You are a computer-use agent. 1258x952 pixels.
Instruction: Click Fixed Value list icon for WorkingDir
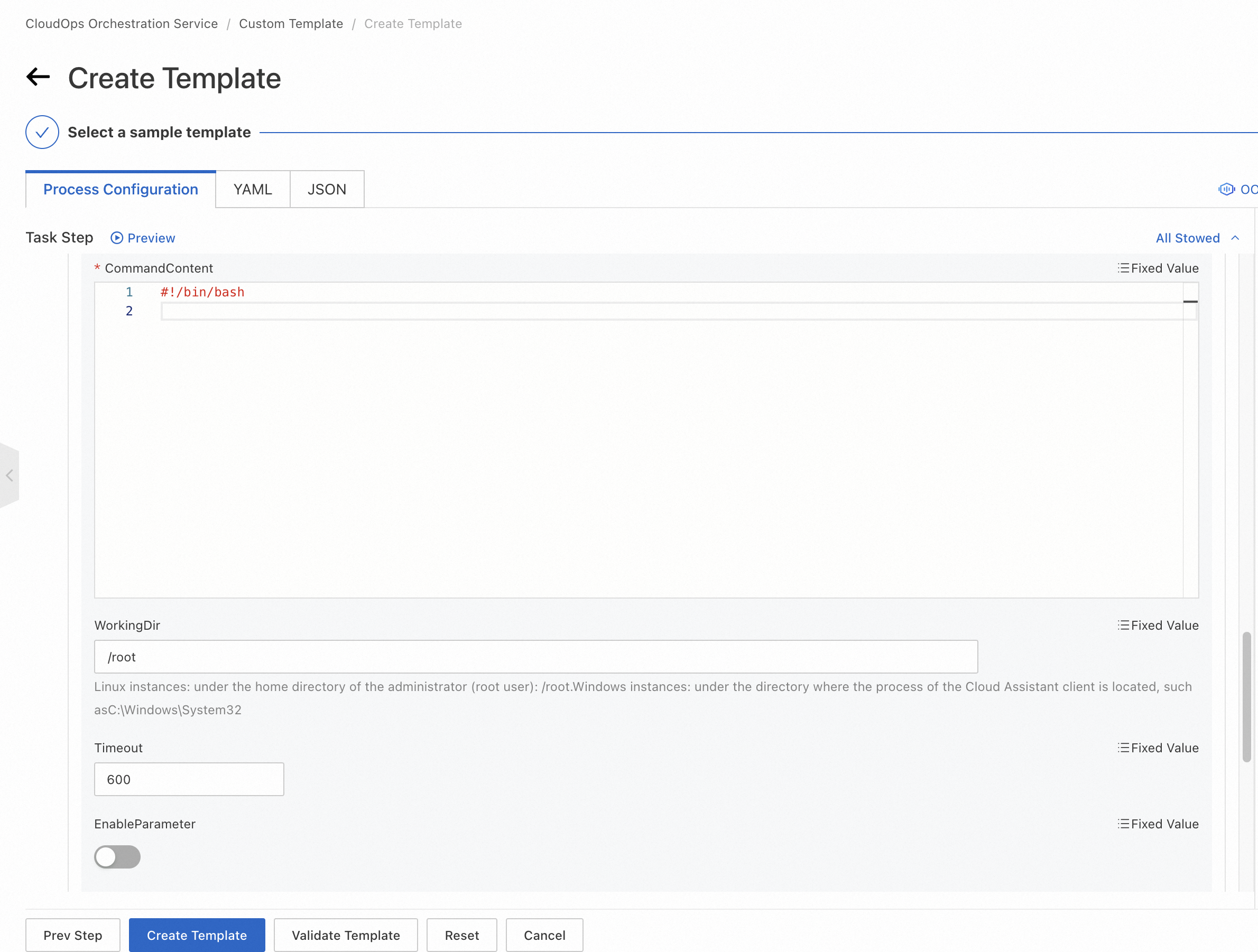pyautogui.click(x=1123, y=625)
